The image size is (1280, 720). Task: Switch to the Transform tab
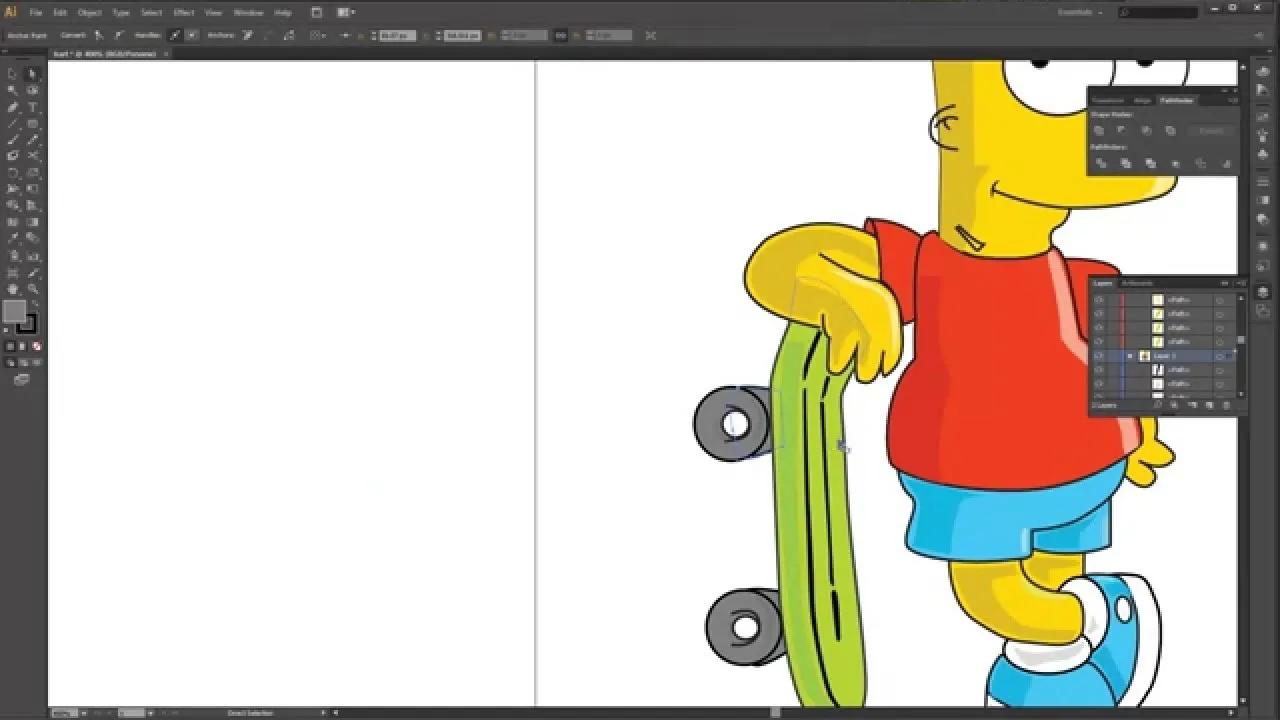pos(1108,100)
